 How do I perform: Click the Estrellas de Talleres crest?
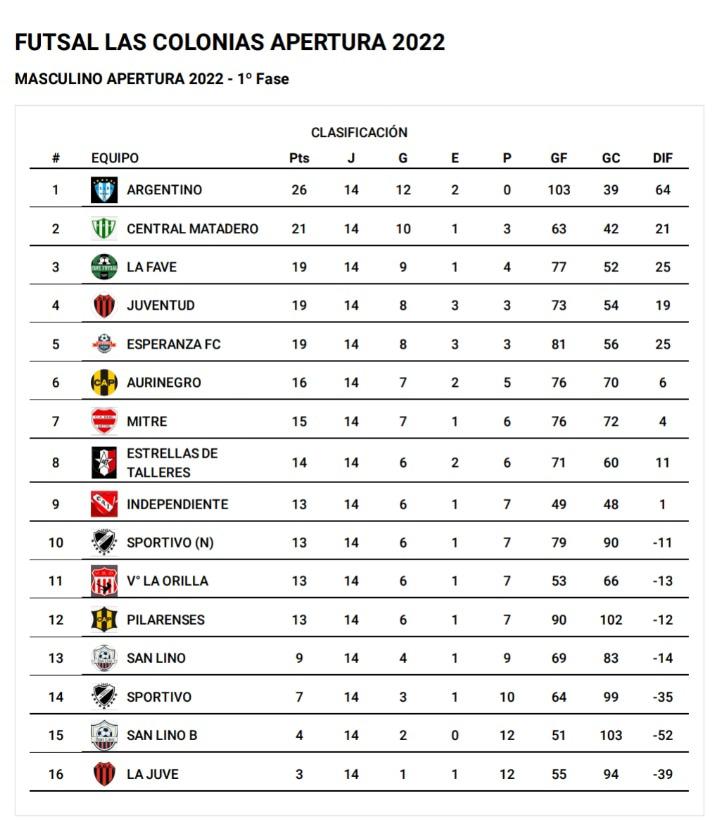coord(104,463)
